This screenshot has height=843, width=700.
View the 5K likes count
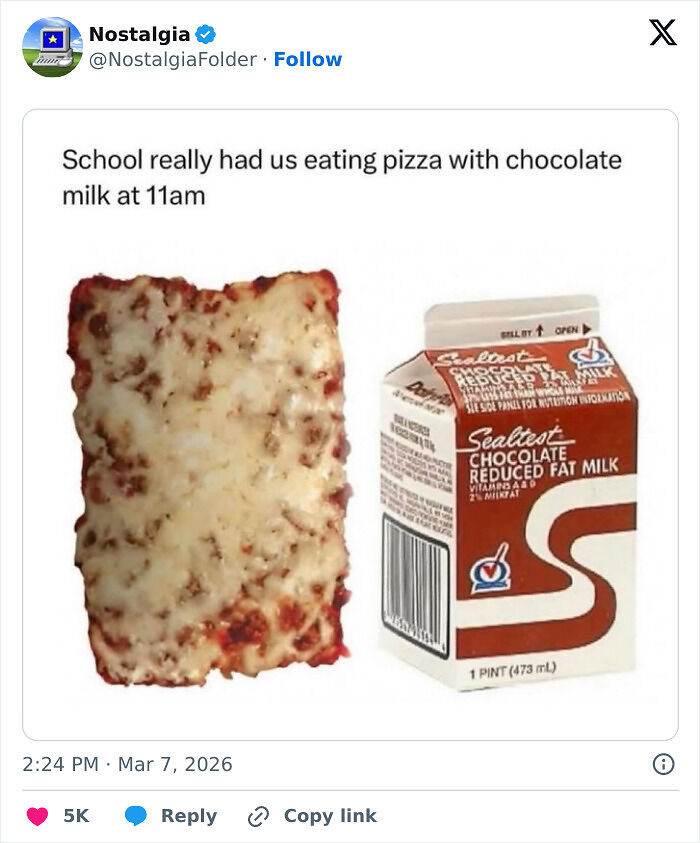(x=76, y=816)
